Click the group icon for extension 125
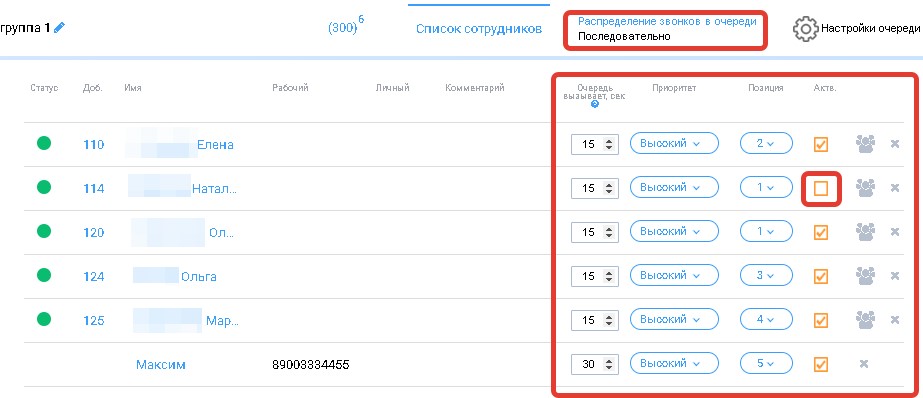Viewport: 923px width, 398px height. 865,320
